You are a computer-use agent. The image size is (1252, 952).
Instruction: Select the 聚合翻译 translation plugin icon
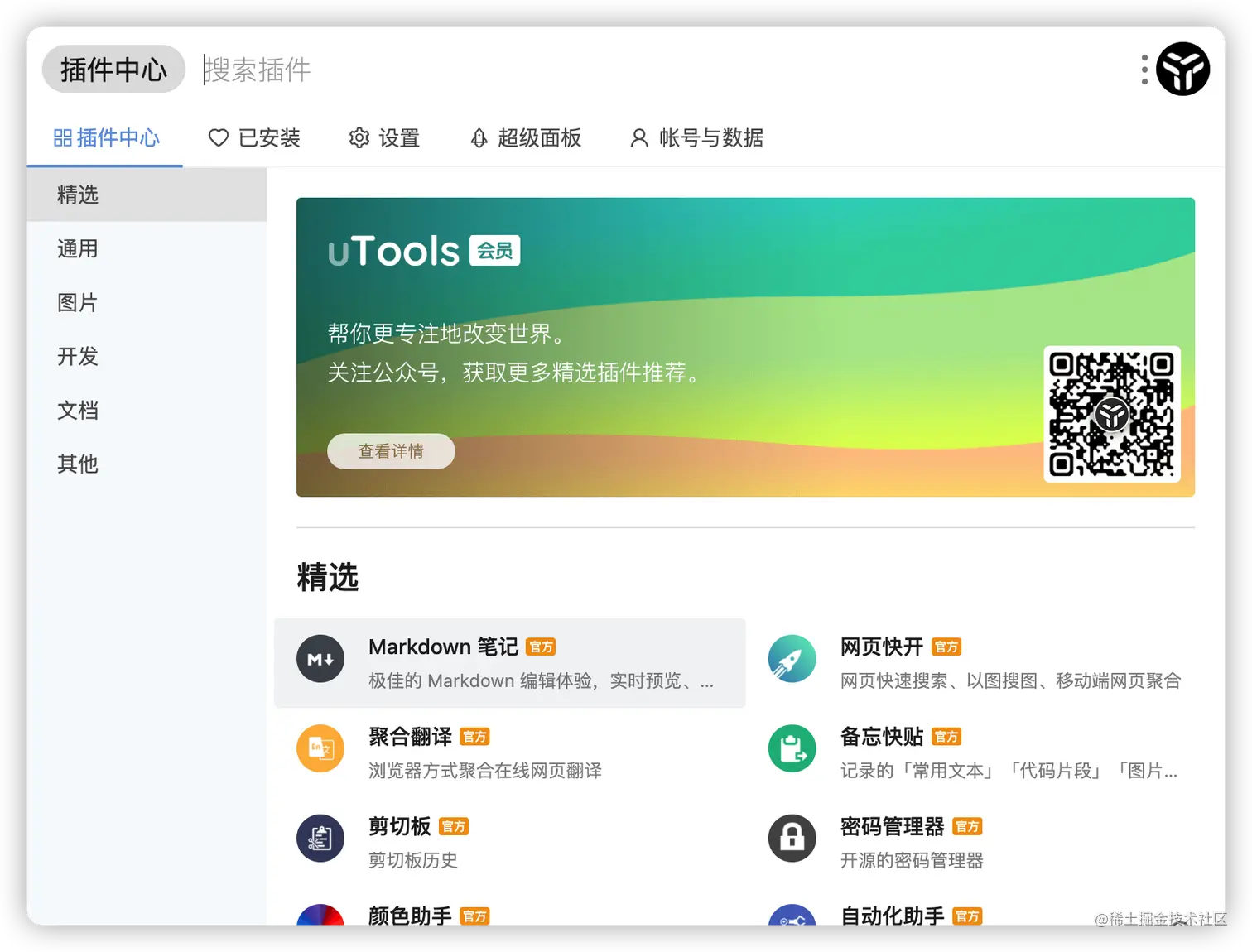coord(320,748)
